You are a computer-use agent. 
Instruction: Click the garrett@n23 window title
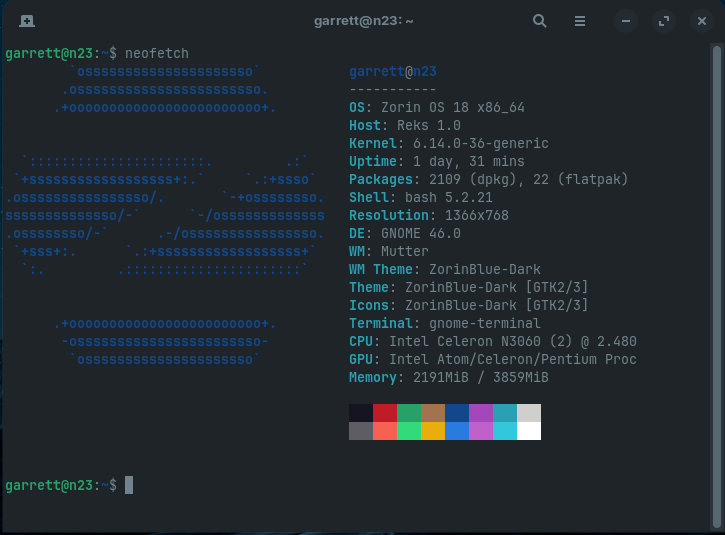click(x=363, y=20)
